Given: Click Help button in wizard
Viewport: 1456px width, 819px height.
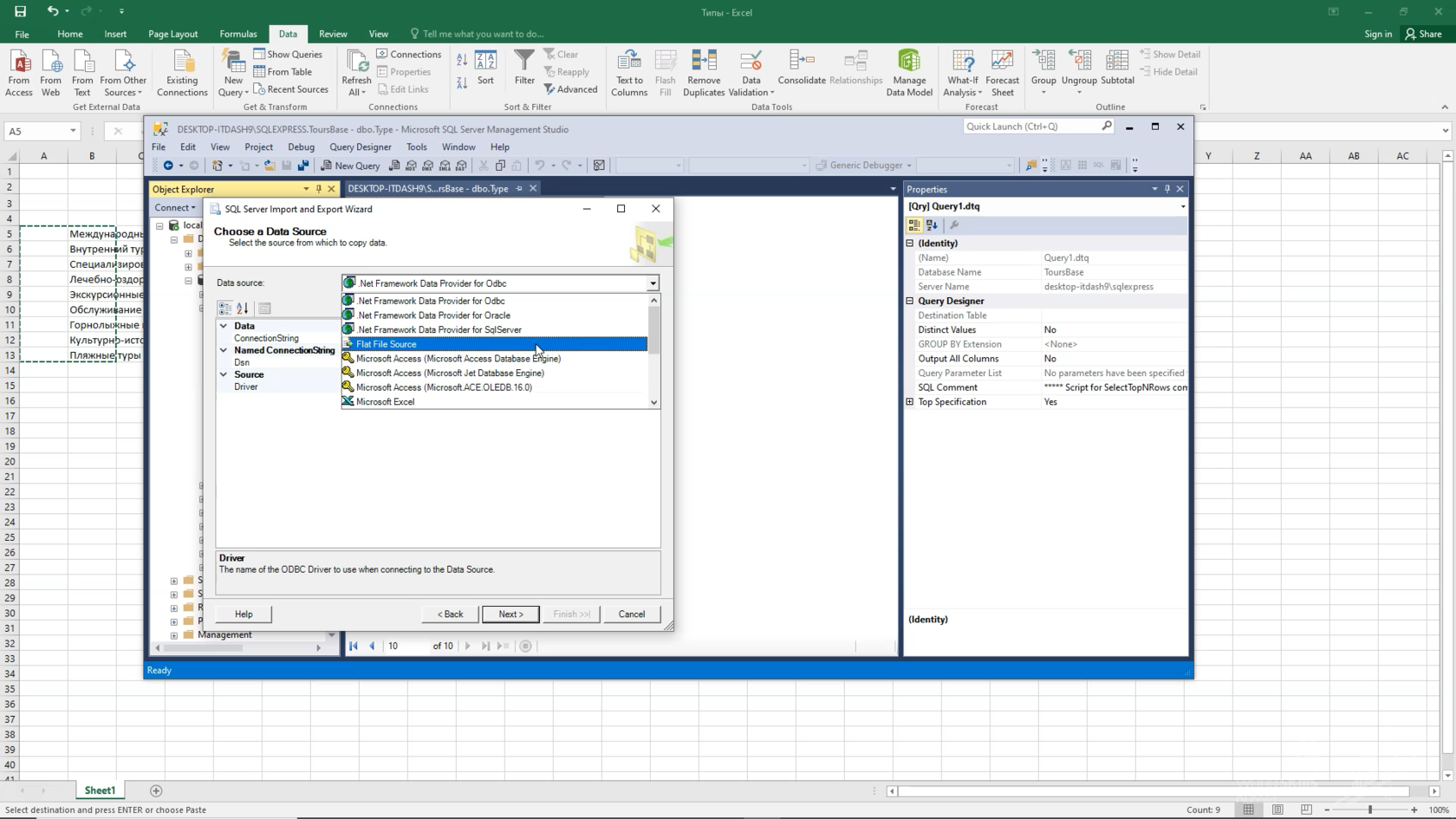Looking at the screenshot, I should [x=244, y=614].
